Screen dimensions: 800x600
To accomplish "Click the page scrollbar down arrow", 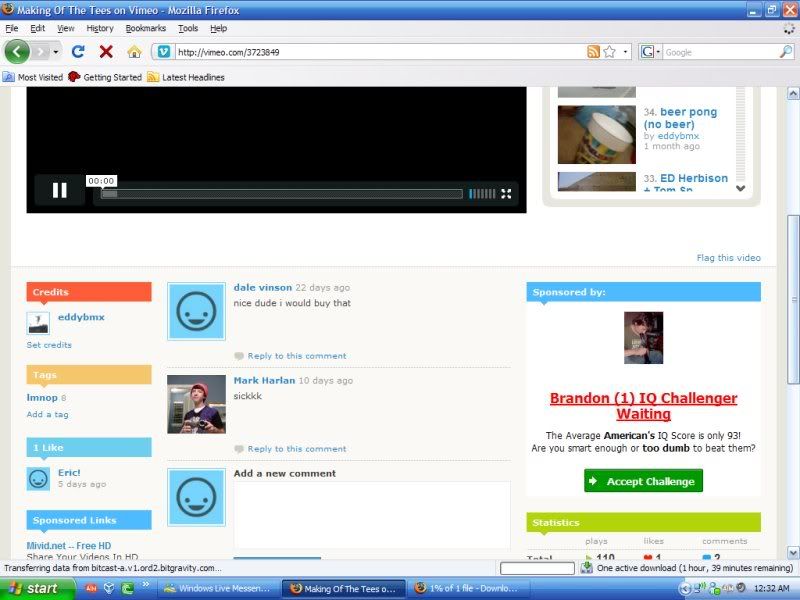I will coord(793,553).
